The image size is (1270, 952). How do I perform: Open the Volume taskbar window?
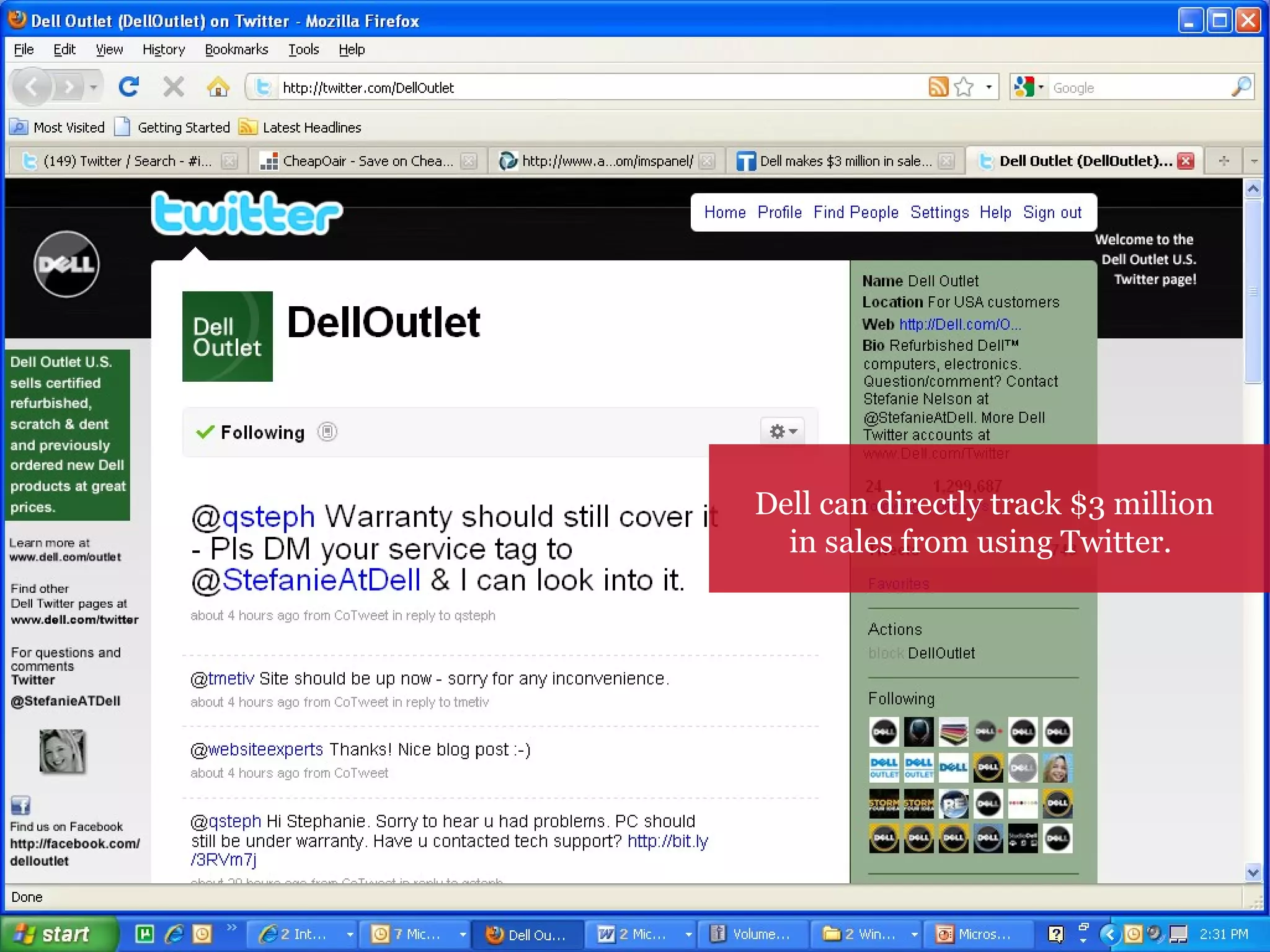click(x=754, y=934)
